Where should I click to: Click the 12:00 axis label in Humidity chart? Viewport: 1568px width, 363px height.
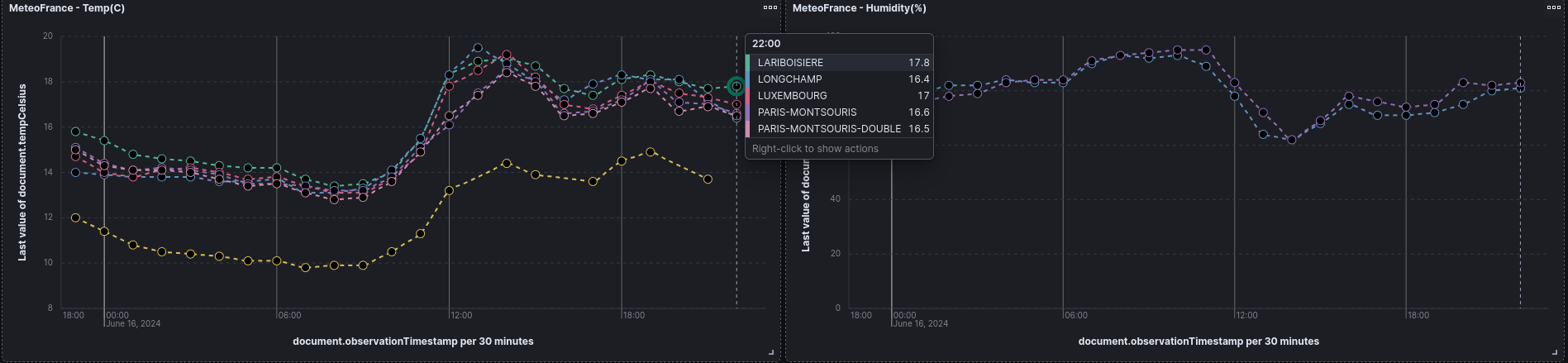(x=1246, y=315)
